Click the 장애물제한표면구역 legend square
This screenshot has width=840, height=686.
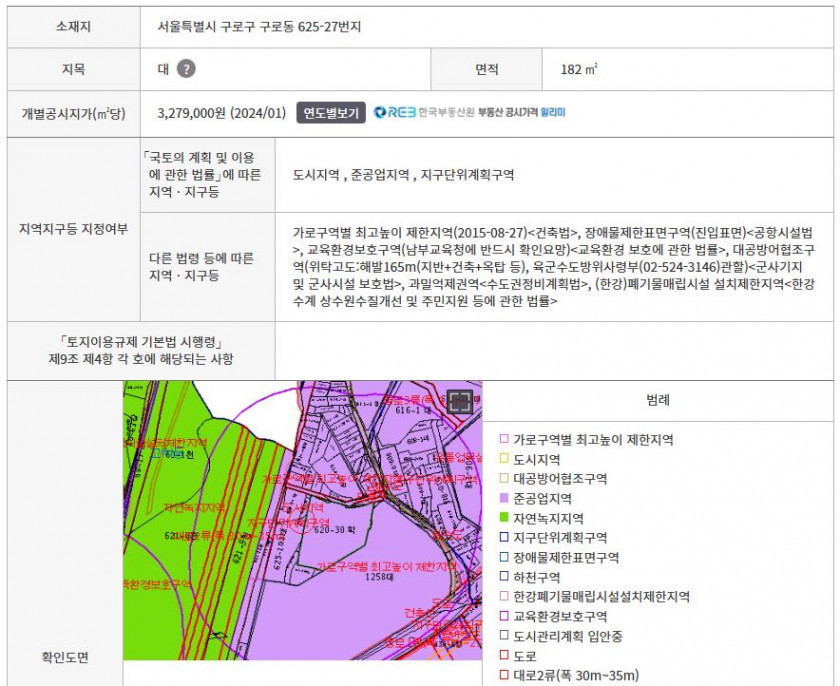[x=504, y=557]
